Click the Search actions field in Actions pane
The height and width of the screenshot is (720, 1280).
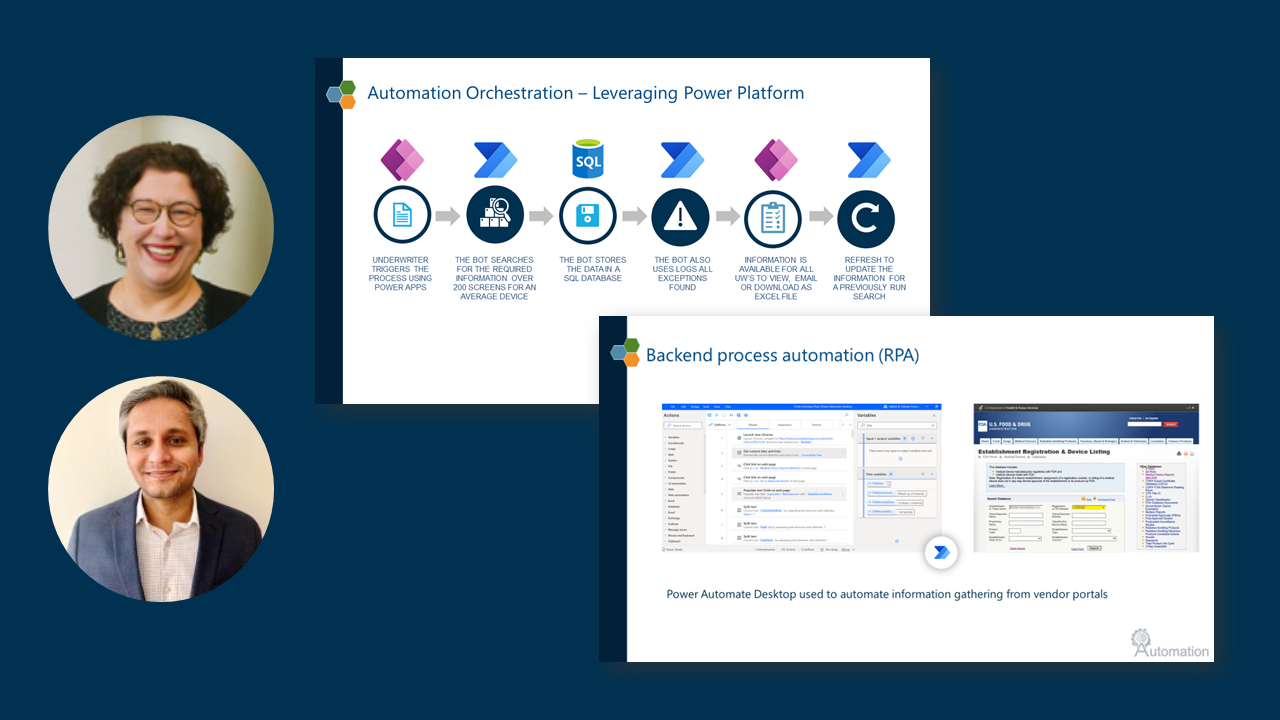[682, 426]
